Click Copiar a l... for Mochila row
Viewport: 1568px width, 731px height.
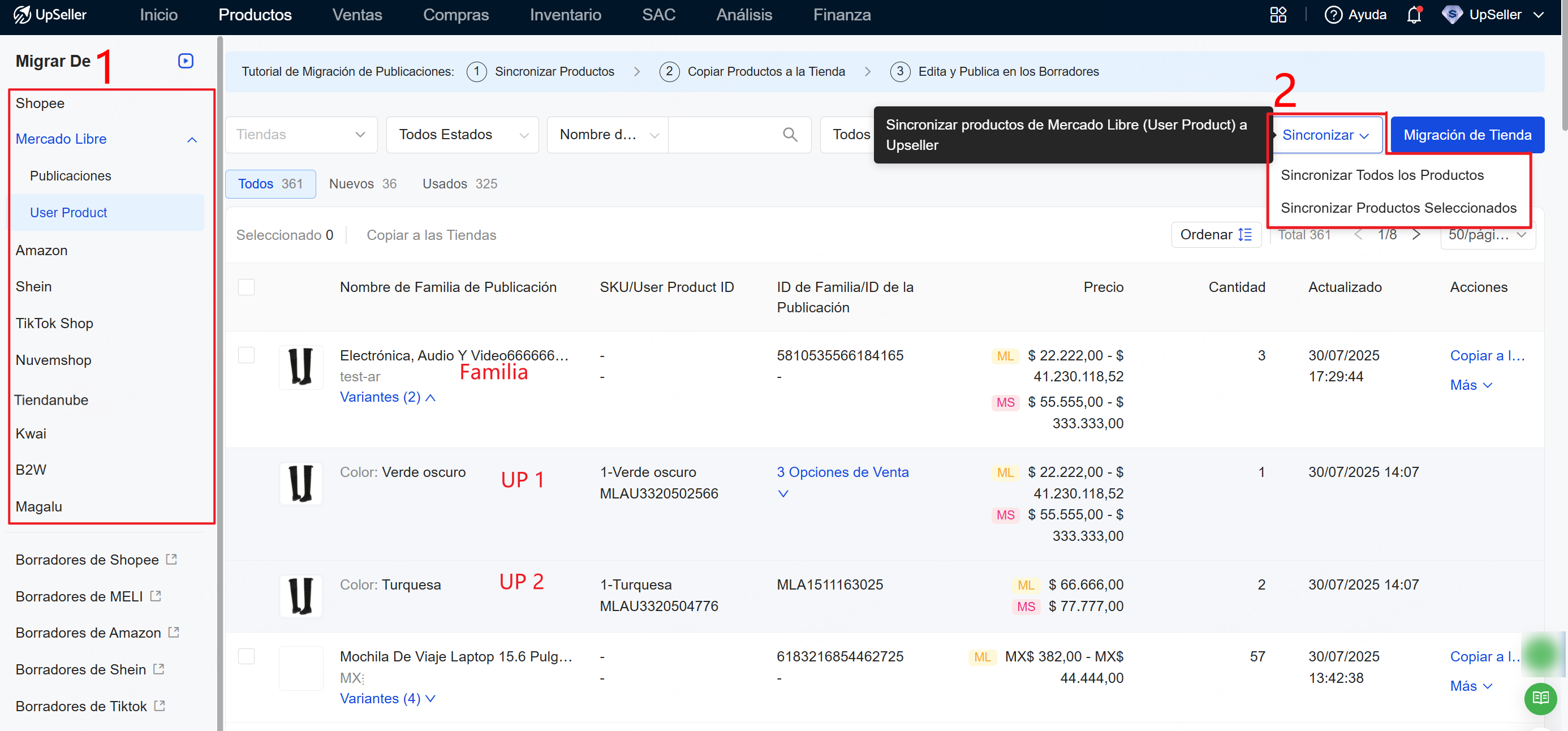1485,656
